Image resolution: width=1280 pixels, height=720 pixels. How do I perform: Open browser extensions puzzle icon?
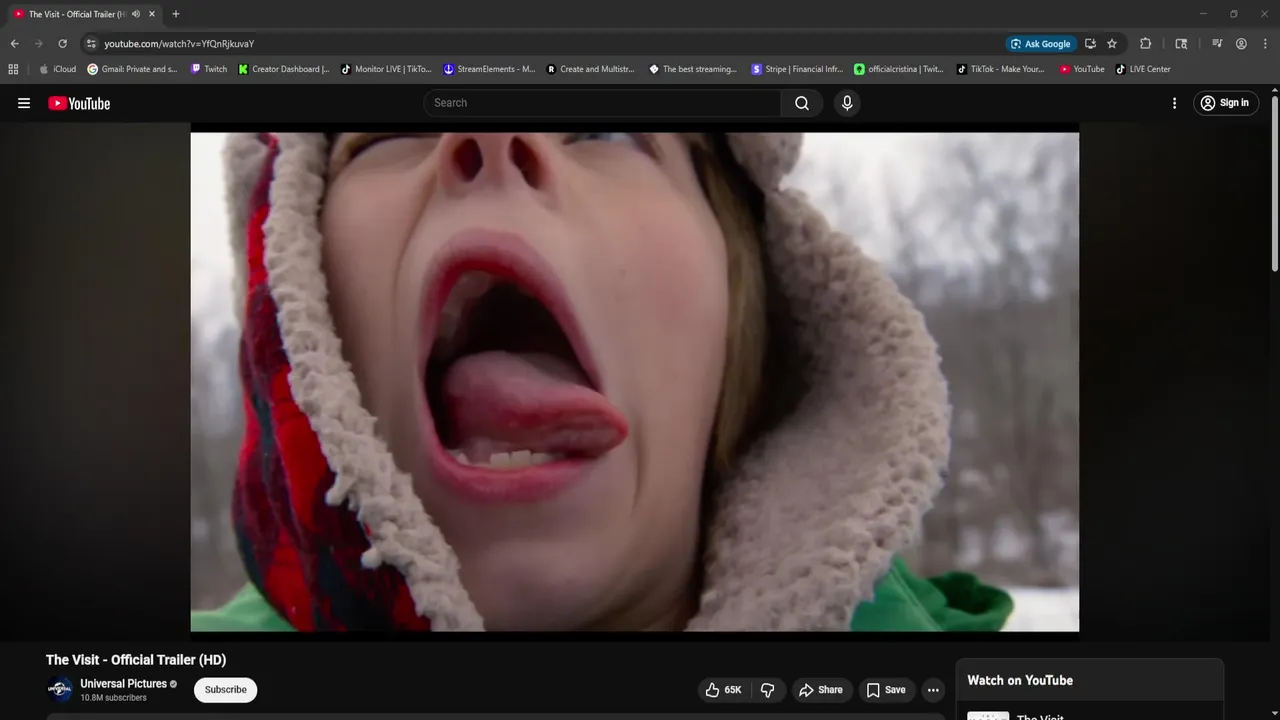point(1146,44)
